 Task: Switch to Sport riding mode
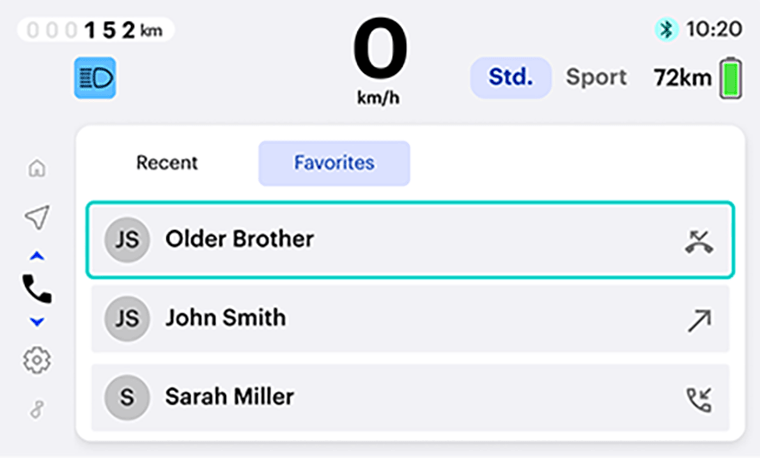click(596, 78)
